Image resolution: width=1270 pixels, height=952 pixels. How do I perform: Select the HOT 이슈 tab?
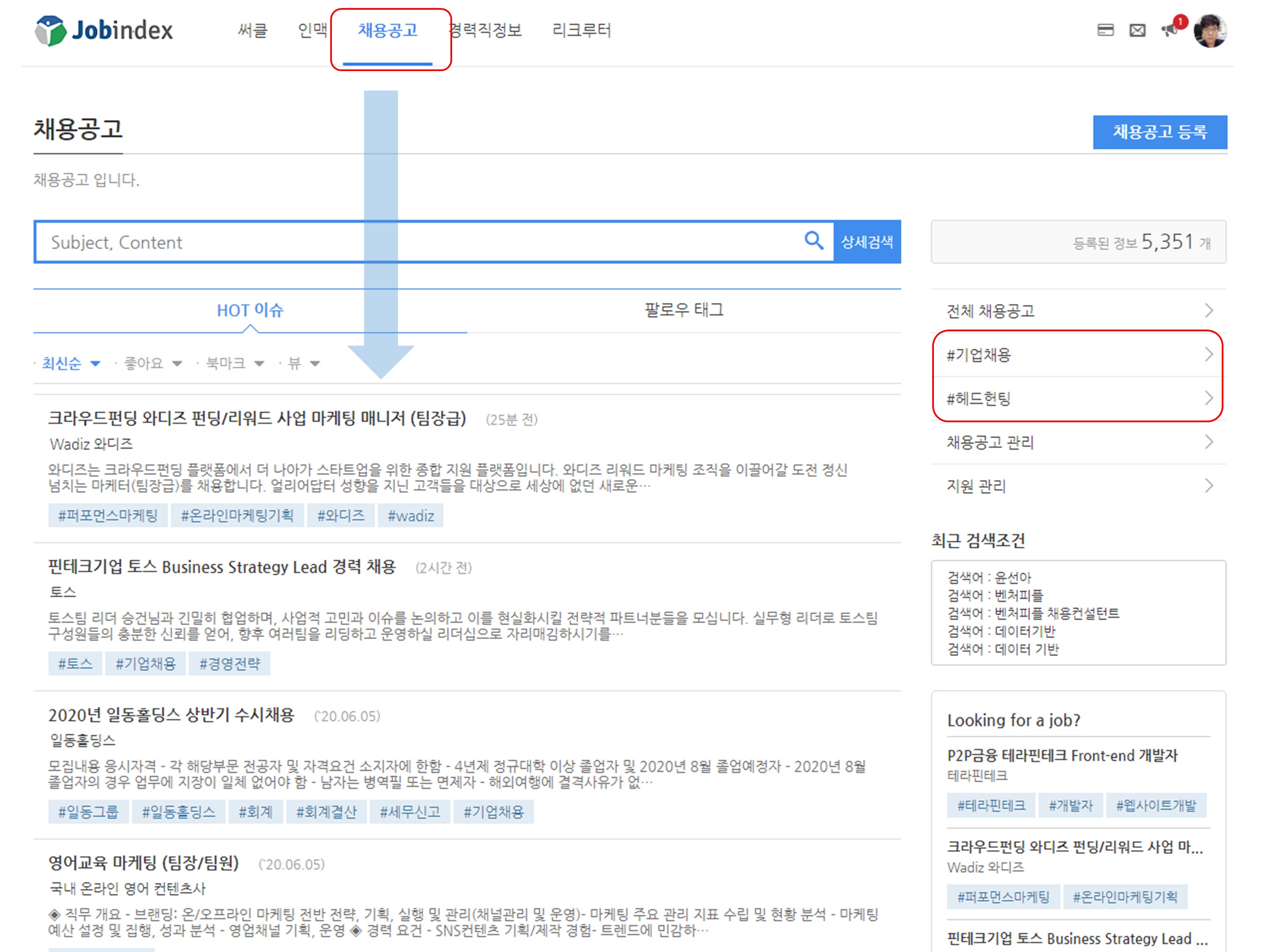(250, 310)
